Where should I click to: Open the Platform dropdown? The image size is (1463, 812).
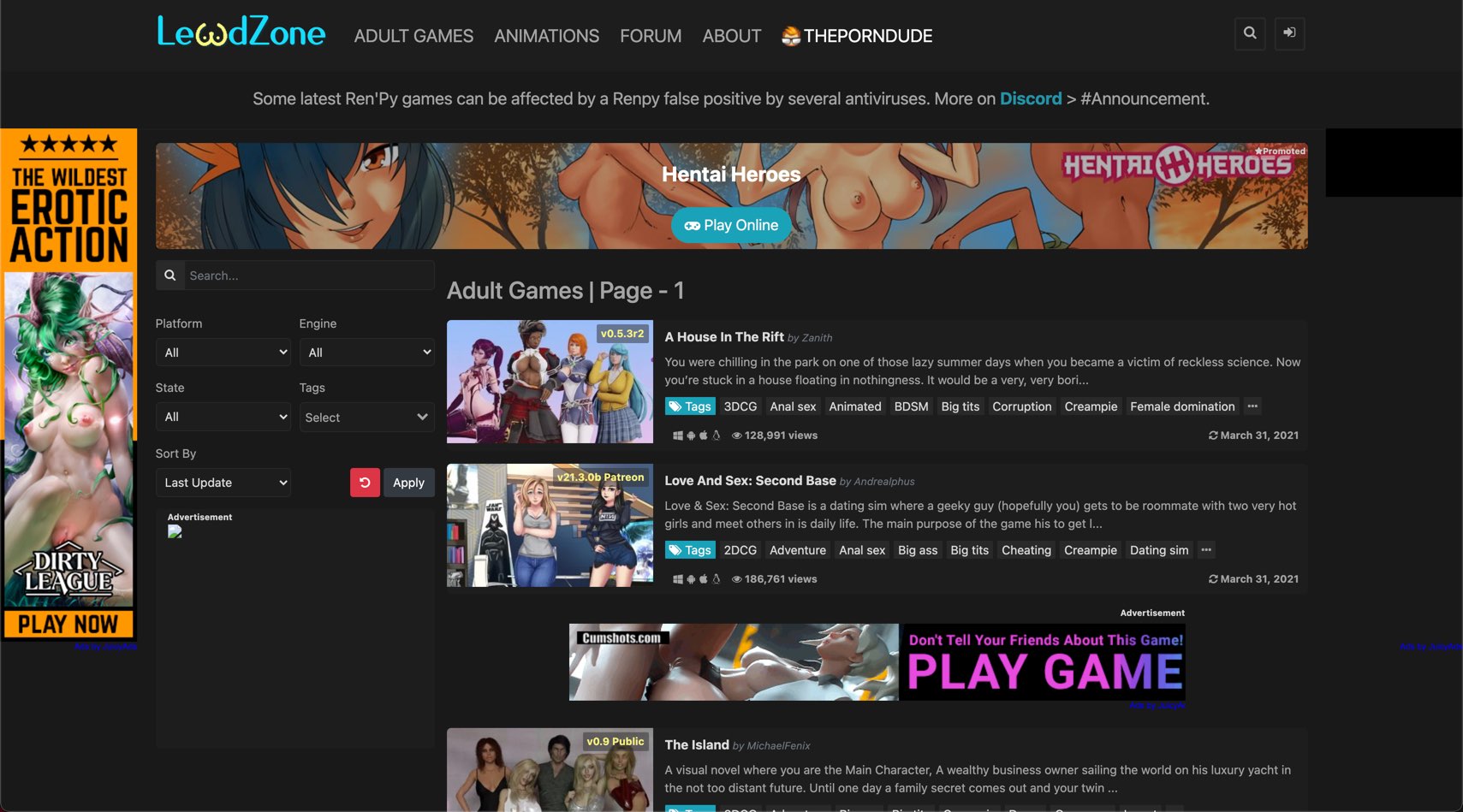(223, 353)
